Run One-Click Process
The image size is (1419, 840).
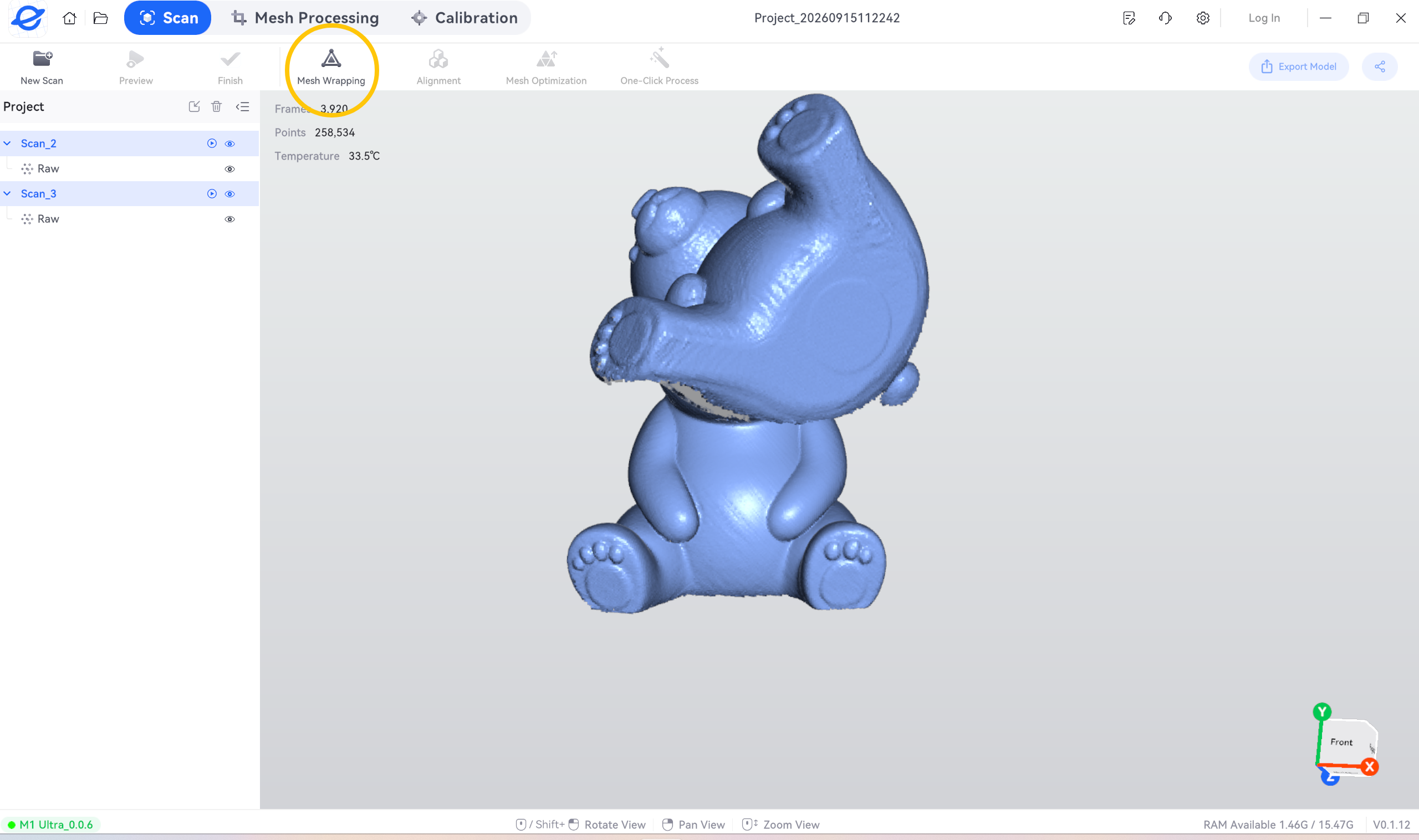(659, 68)
